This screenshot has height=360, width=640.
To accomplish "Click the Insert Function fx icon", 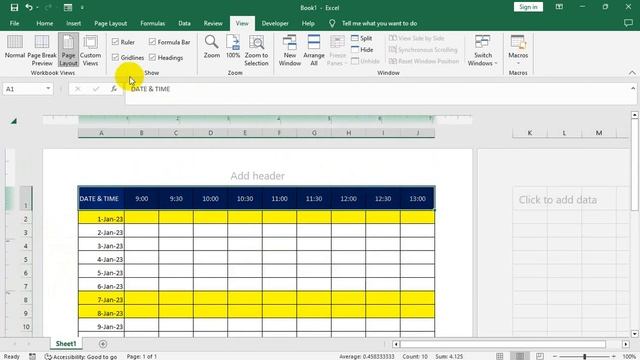I will pyautogui.click(x=114, y=89).
